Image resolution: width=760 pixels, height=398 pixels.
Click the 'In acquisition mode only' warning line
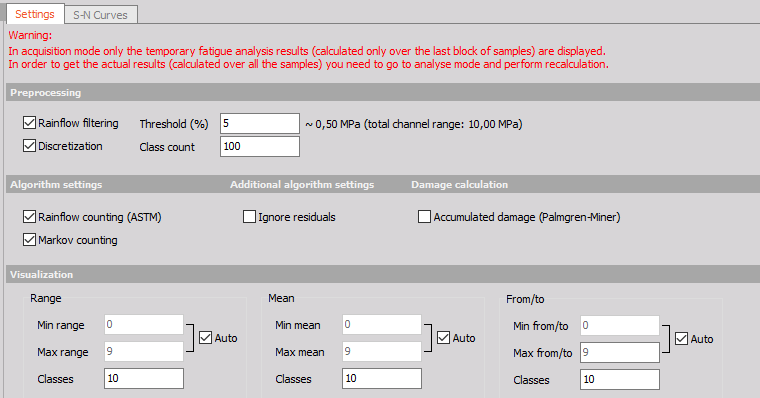coord(307,51)
